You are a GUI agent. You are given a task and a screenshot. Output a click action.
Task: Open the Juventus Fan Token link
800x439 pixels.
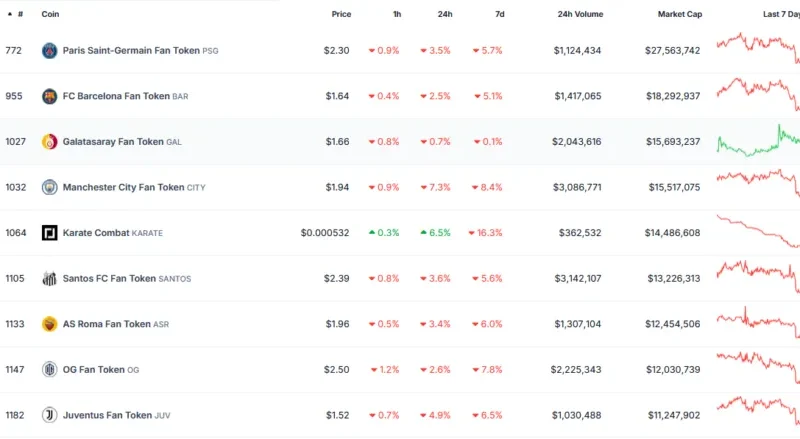[x=108, y=415]
